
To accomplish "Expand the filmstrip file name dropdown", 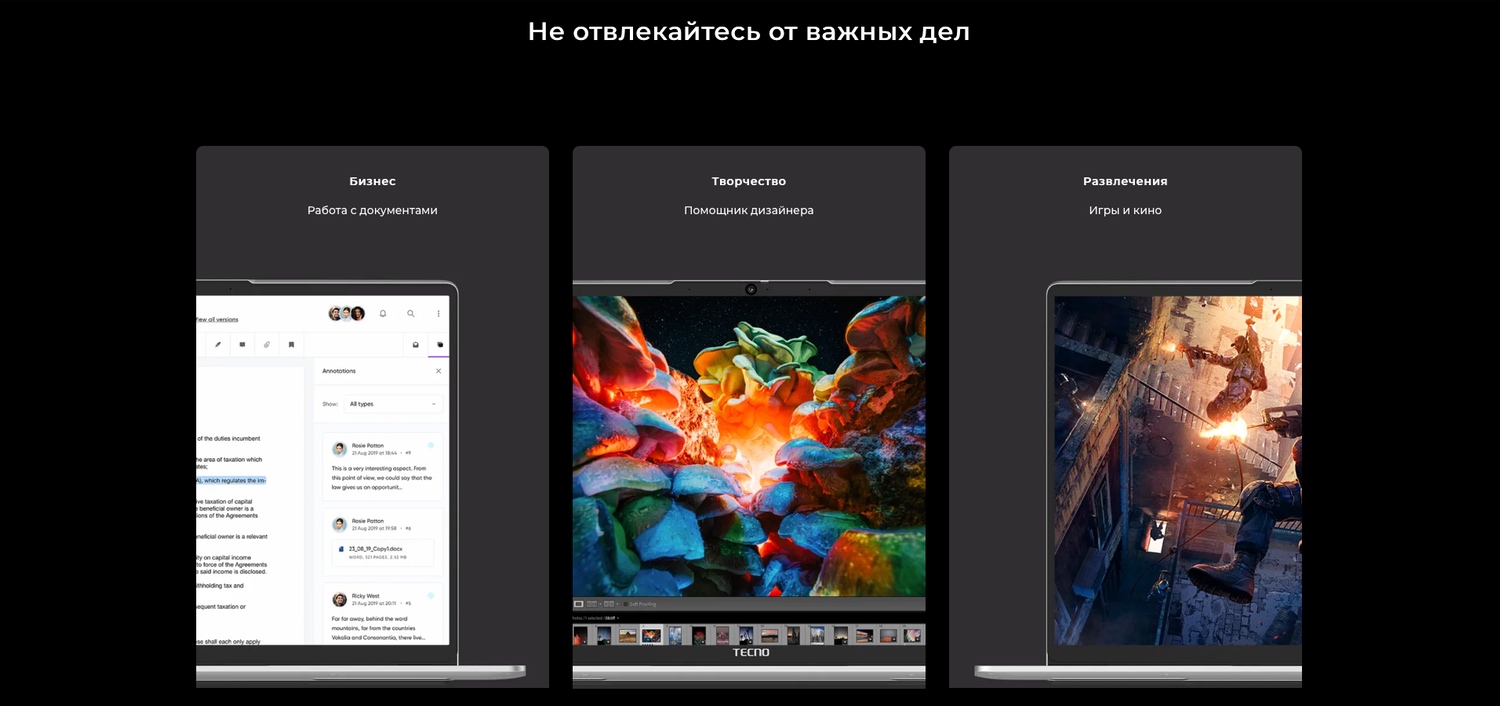I will 618,619.
